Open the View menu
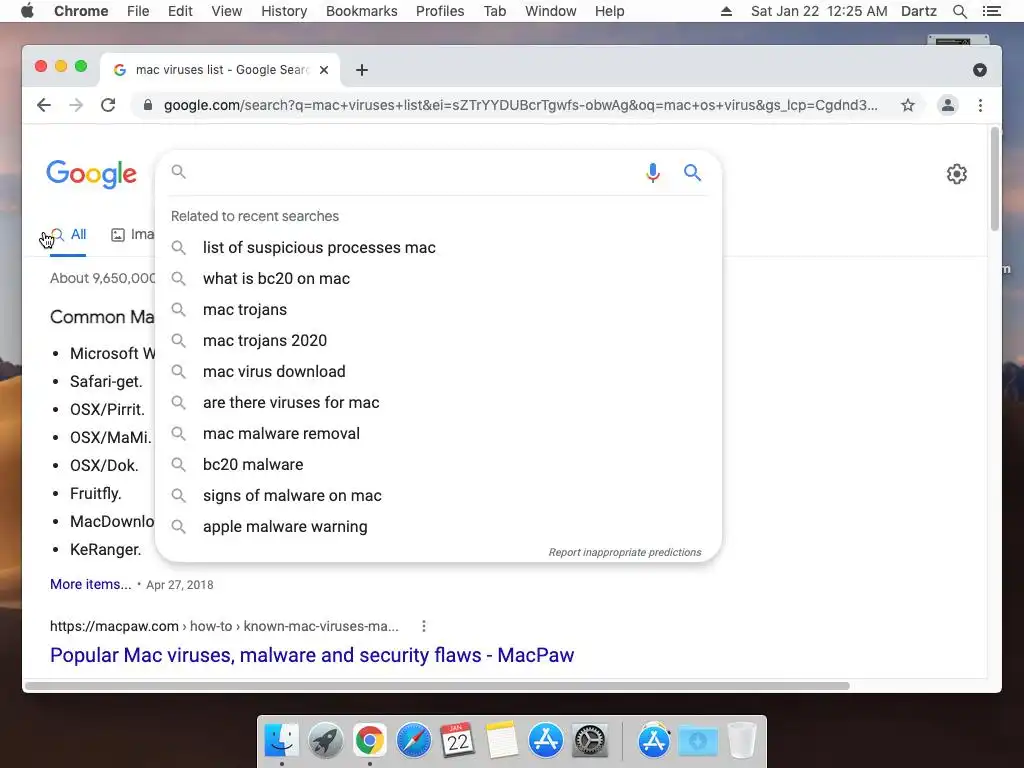This screenshot has height=768, width=1024. click(x=227, y=11)
